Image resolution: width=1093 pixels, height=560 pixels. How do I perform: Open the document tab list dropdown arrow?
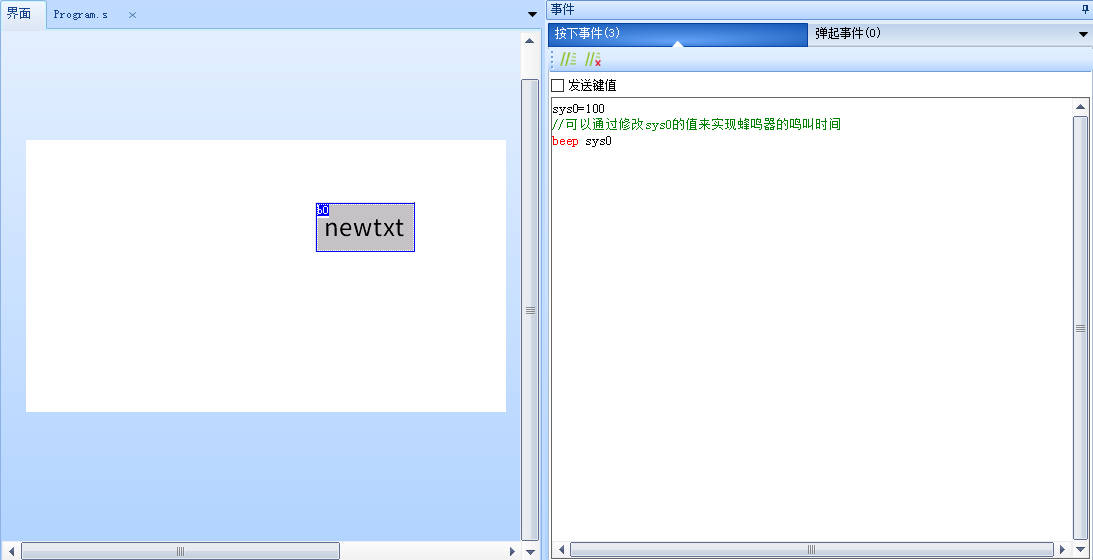[532, 15]
